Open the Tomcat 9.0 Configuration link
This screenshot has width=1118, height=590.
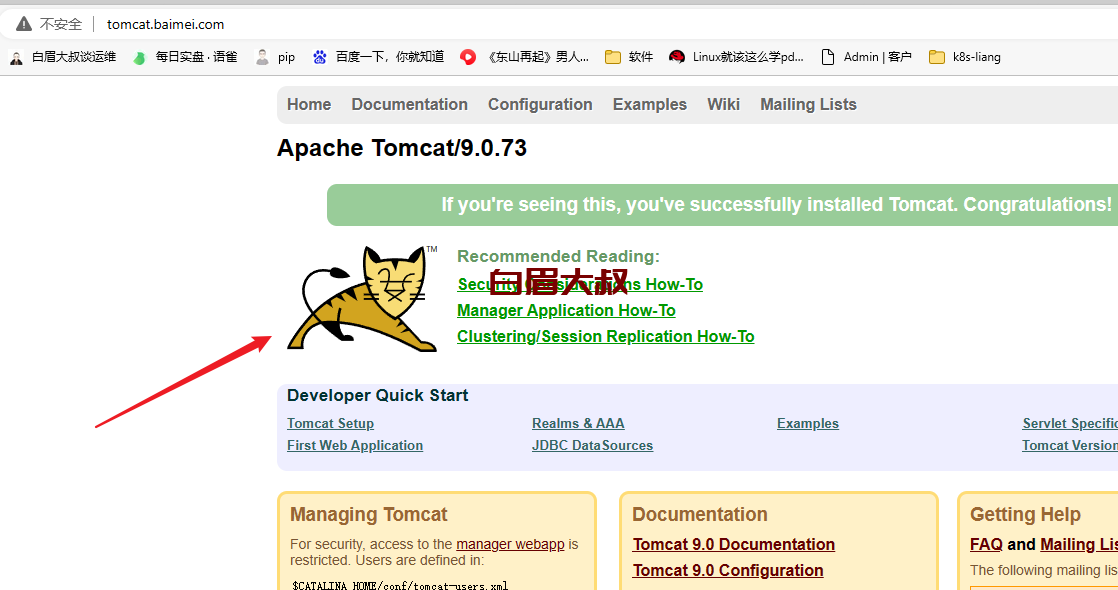pyautogui.click(x=727, y=570)
